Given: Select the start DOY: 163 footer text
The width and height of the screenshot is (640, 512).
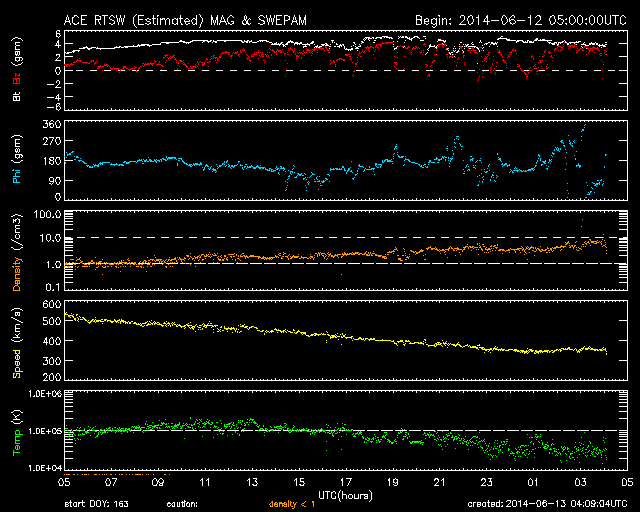Looking at the screenshot, I should point(96,504).
